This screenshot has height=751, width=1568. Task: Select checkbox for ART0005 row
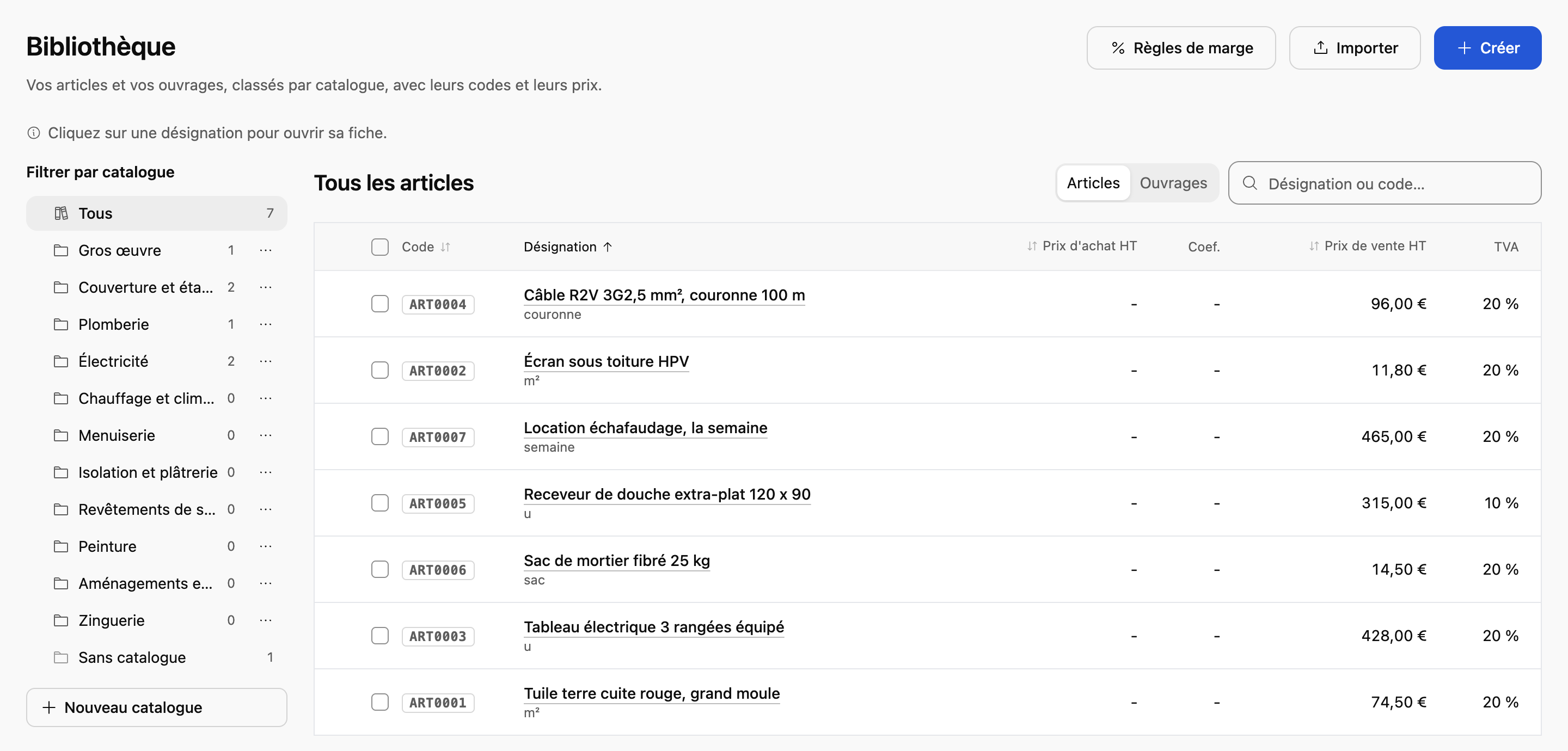point(380,503)
